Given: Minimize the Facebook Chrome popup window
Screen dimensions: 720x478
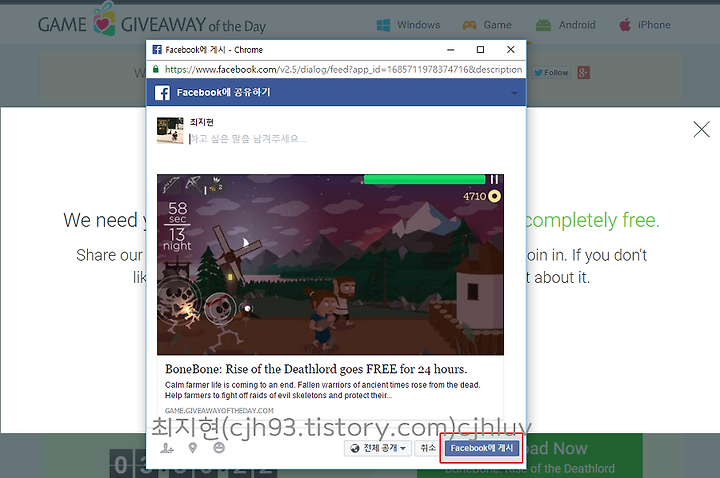Looking at the screenshot, I should [450, 50].
